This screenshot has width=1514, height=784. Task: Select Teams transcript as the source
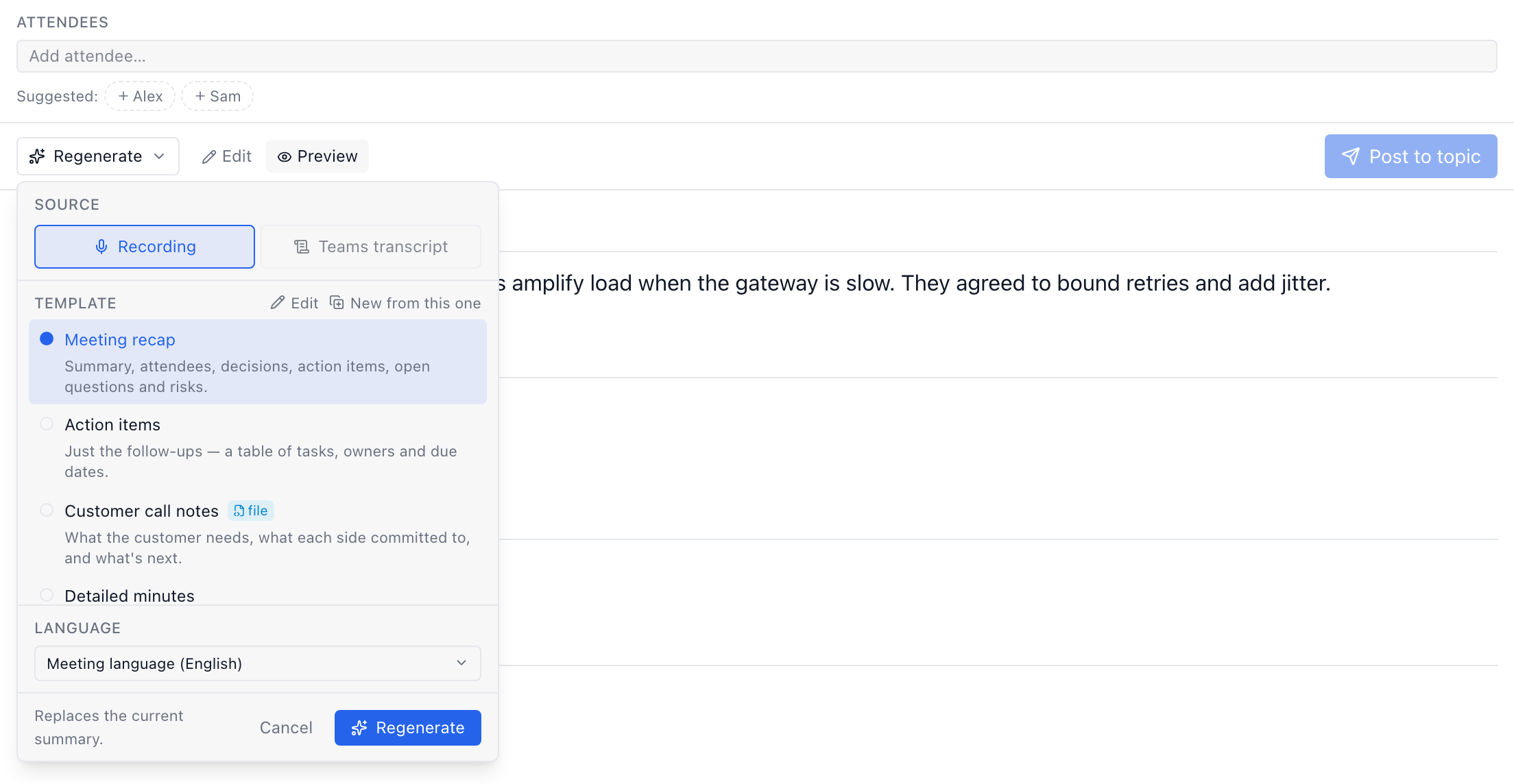[371, 247]
